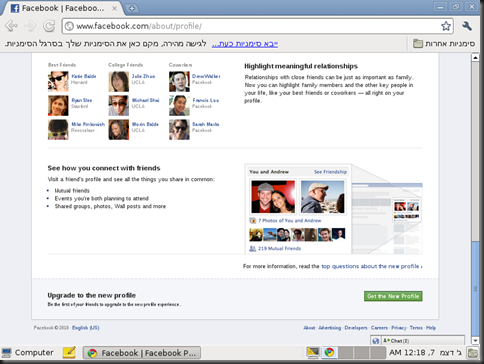Click the photos icon beside 7 Photos

click(253, 221)
